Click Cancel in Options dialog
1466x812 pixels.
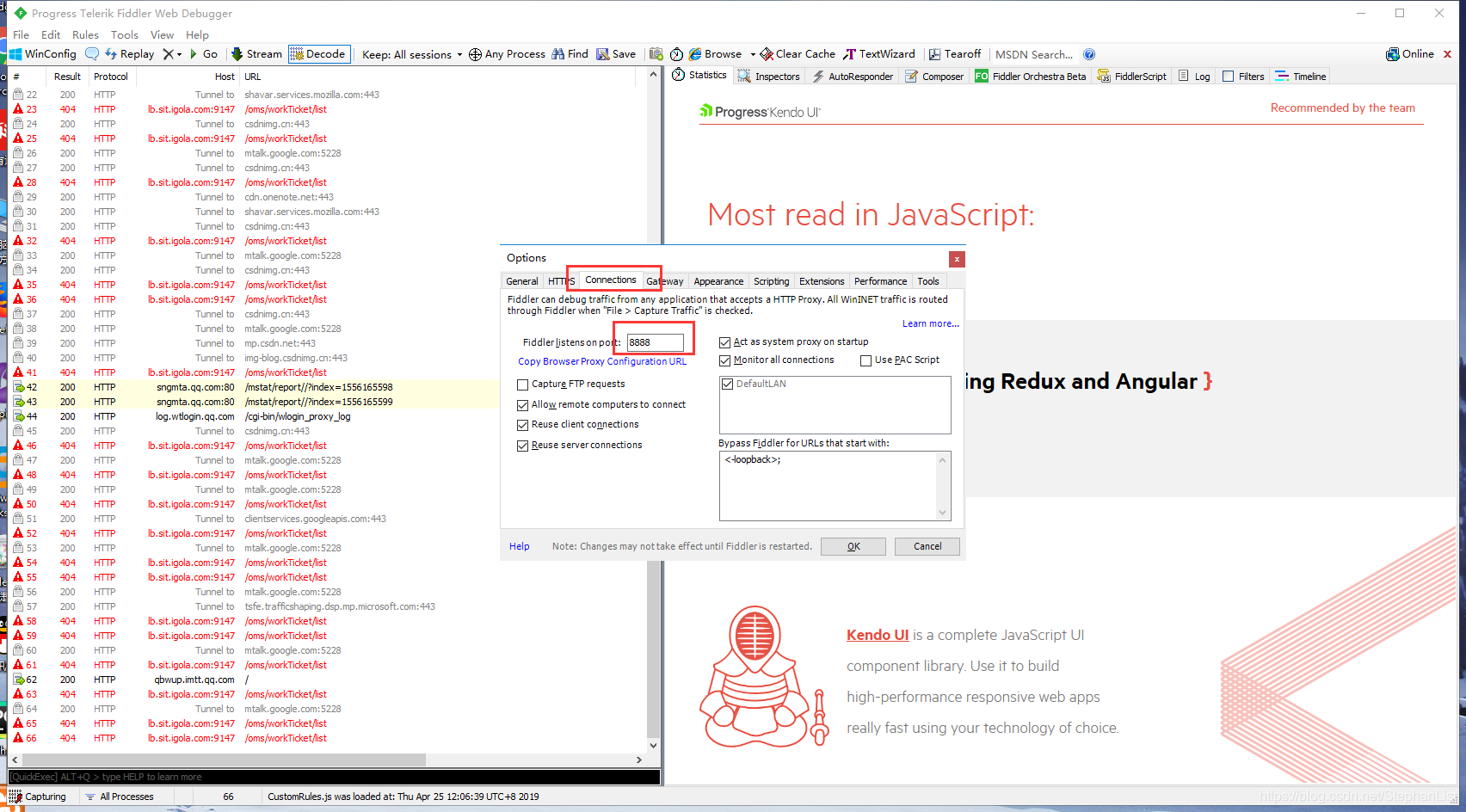pos(927,546)
